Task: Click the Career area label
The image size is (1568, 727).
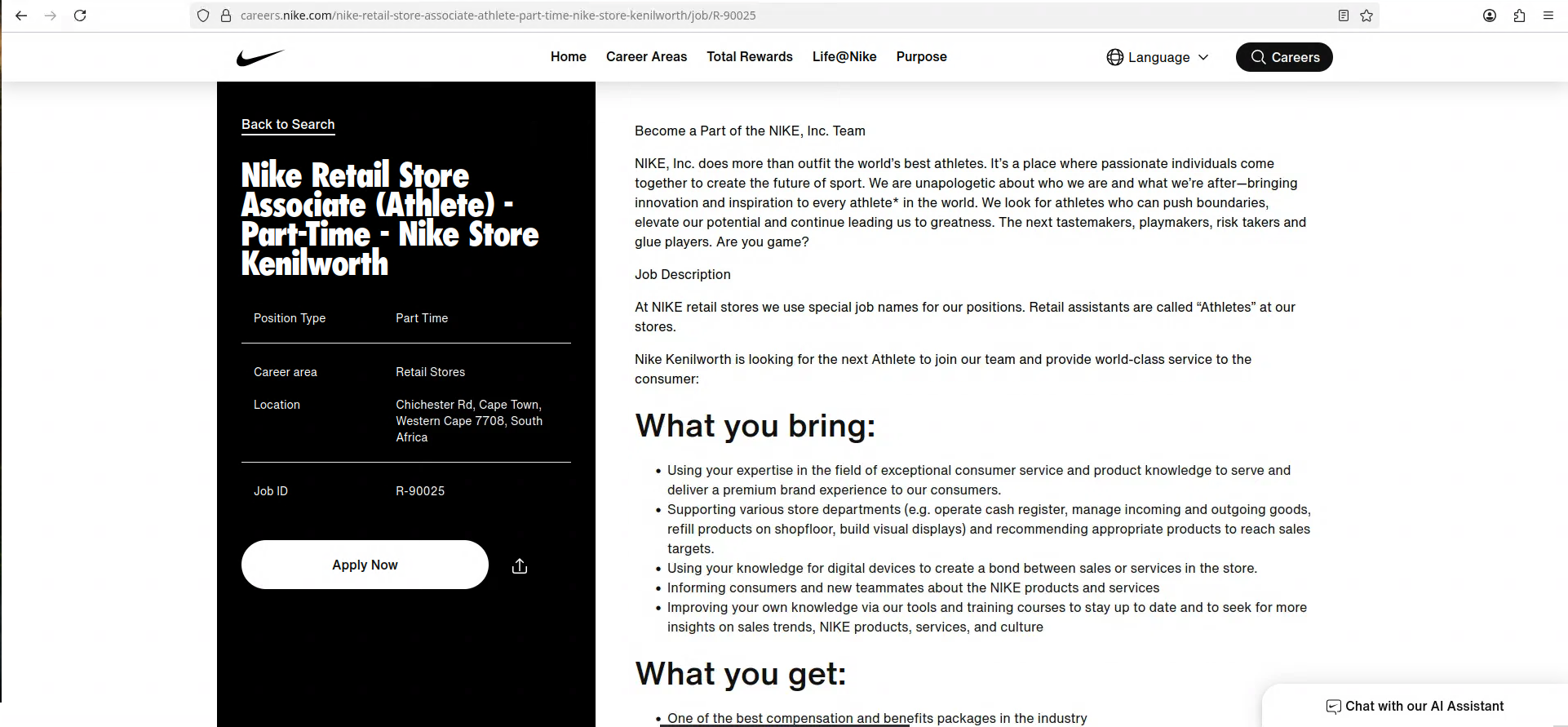Action: click(x=286, y=372)
